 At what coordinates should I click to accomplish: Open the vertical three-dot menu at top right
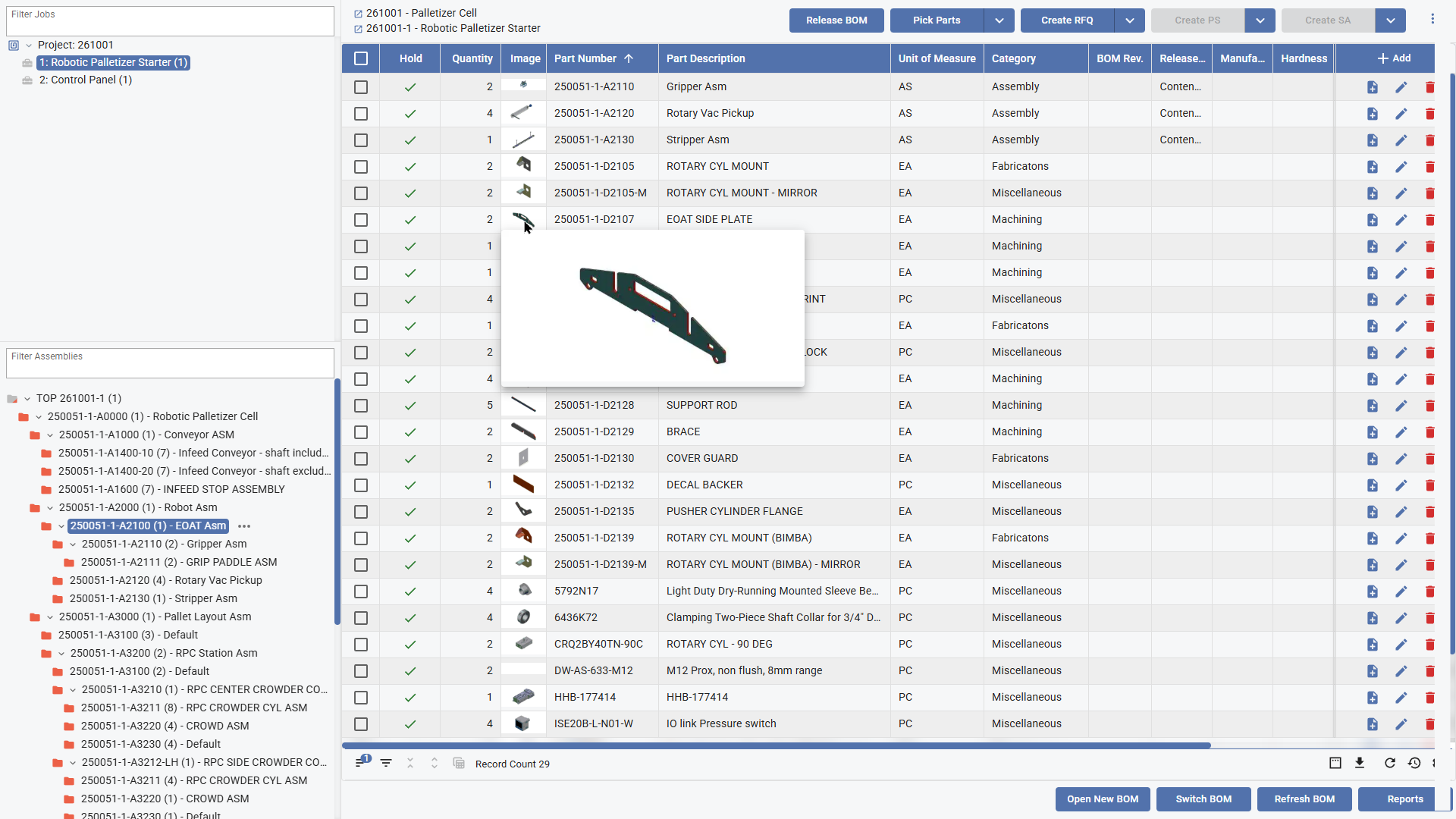click(1432, 19)
